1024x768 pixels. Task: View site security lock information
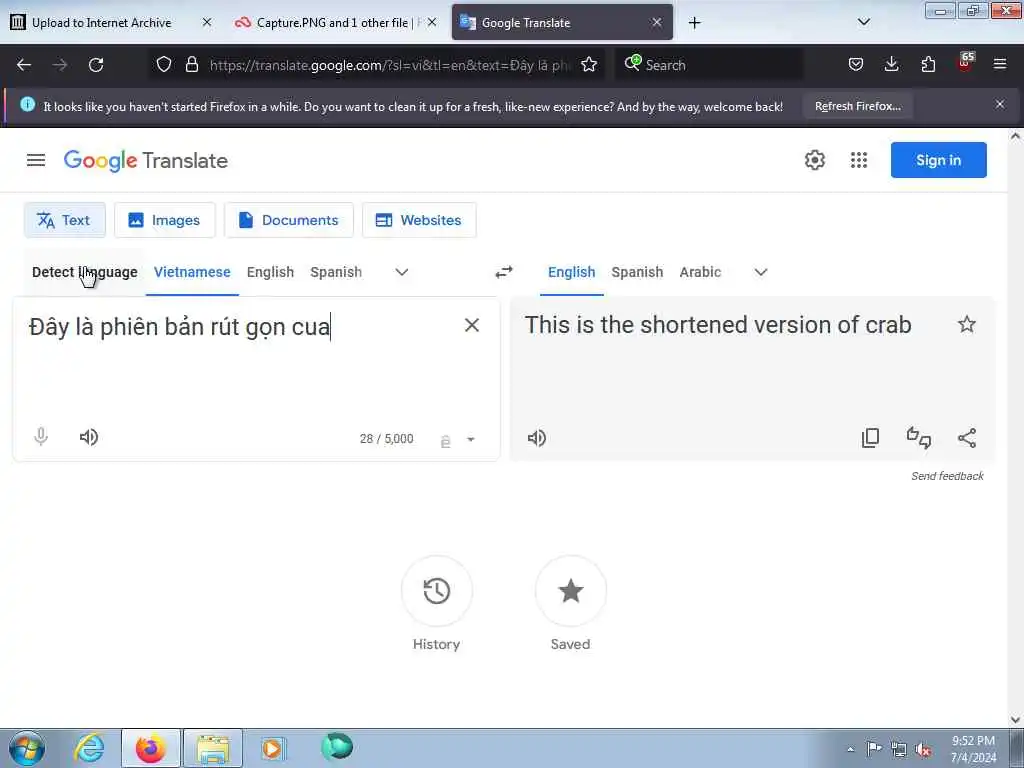(191, 65)
